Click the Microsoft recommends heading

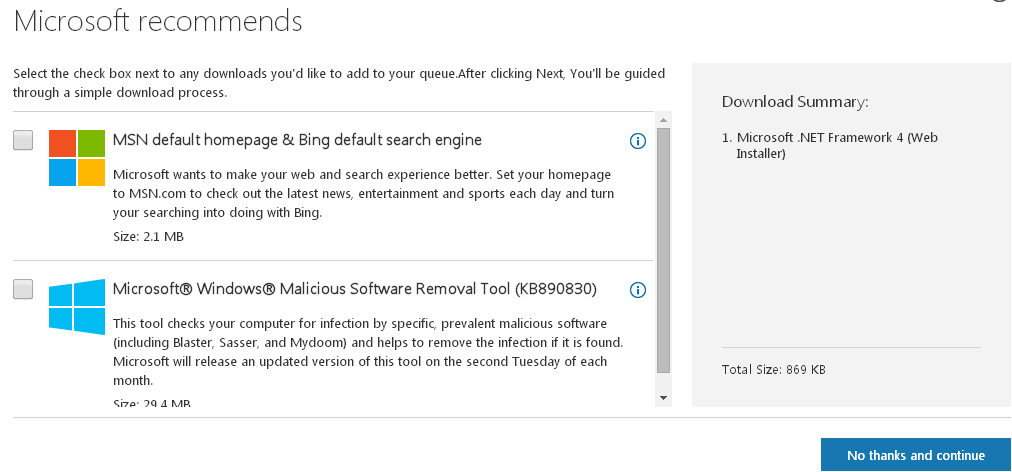[158, 21]
